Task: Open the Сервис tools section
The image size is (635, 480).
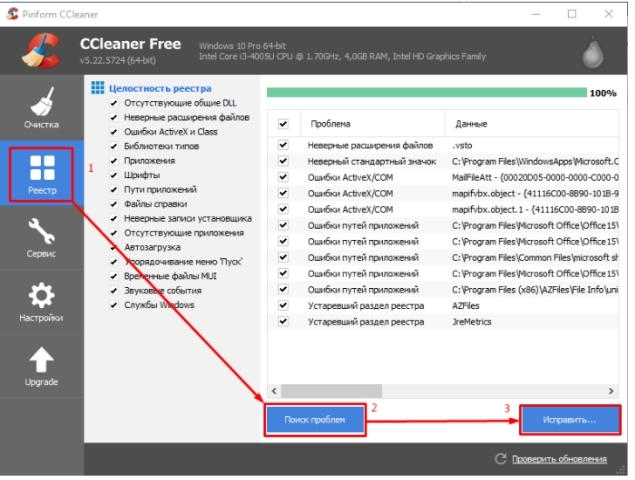Action: [41, 238]
